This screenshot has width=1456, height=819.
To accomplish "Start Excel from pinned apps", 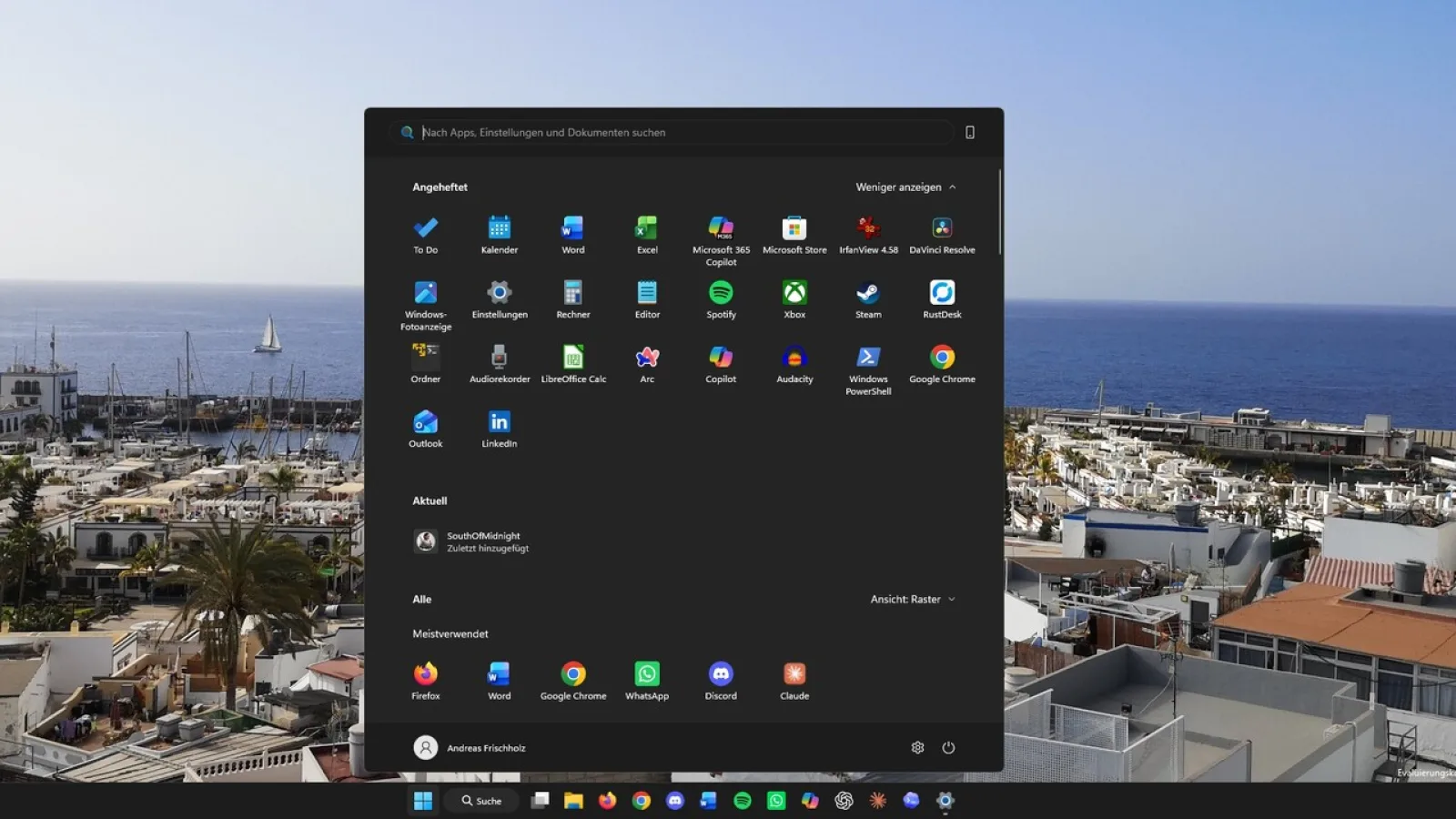I will [647, 235].
